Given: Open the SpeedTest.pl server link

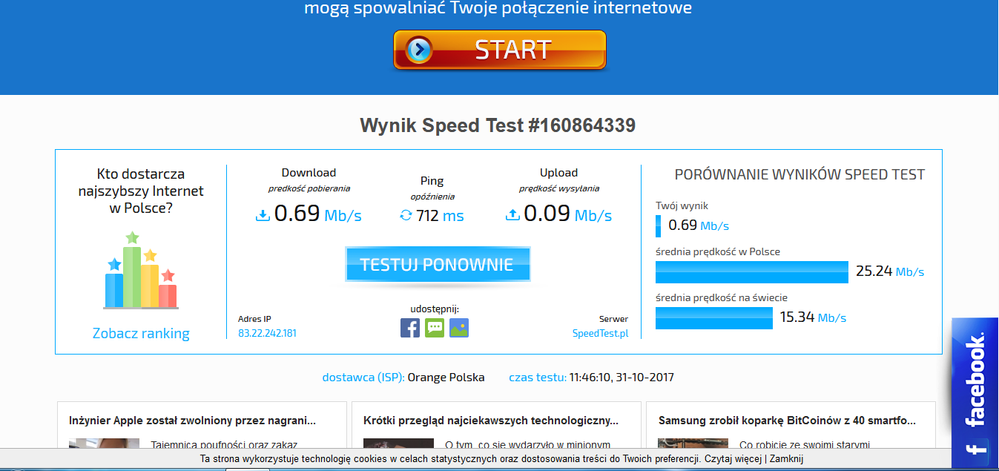Looking at the screenshot, I should click(600, 333).
